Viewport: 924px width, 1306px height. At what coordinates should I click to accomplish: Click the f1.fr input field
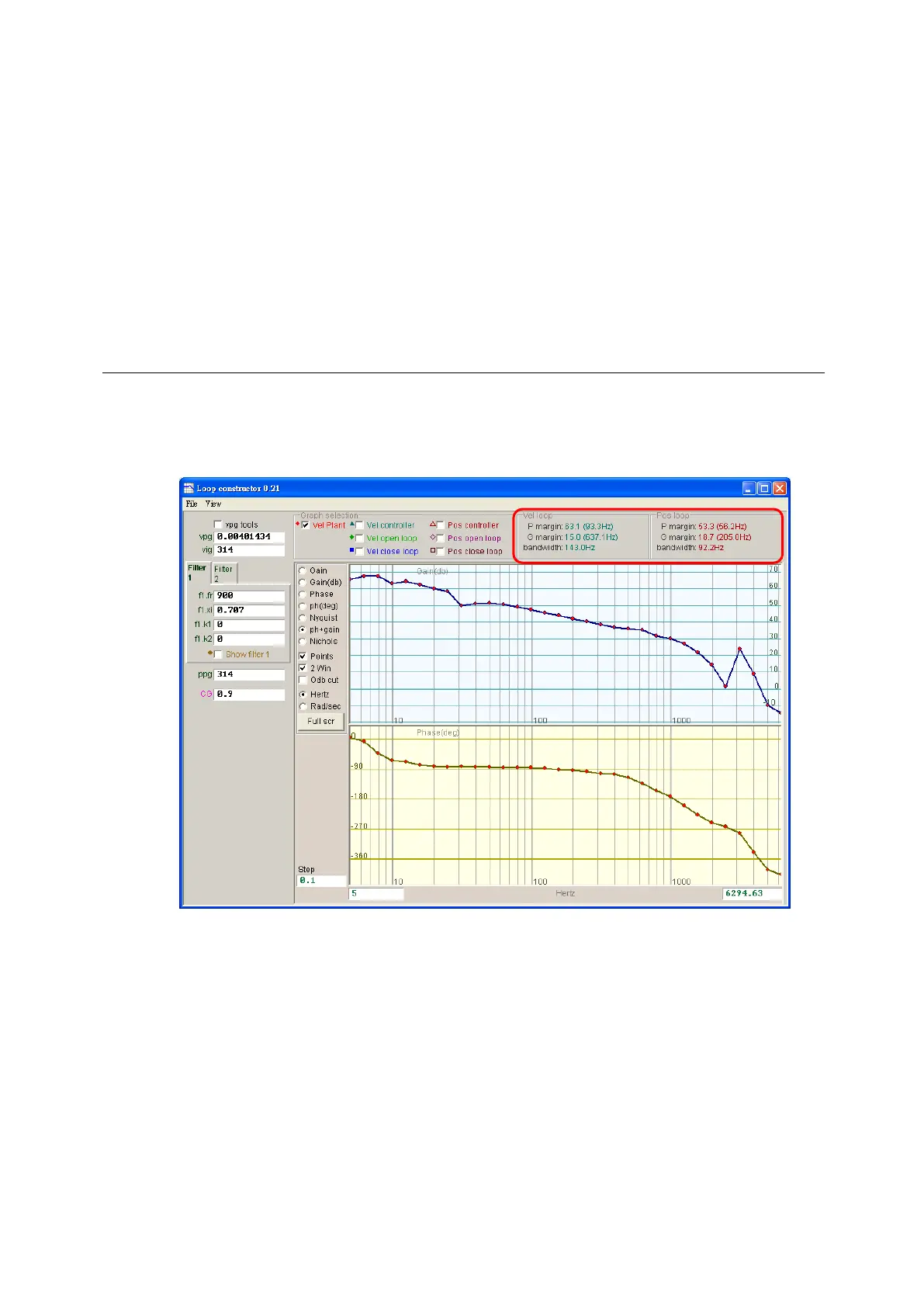click(249, 596)
